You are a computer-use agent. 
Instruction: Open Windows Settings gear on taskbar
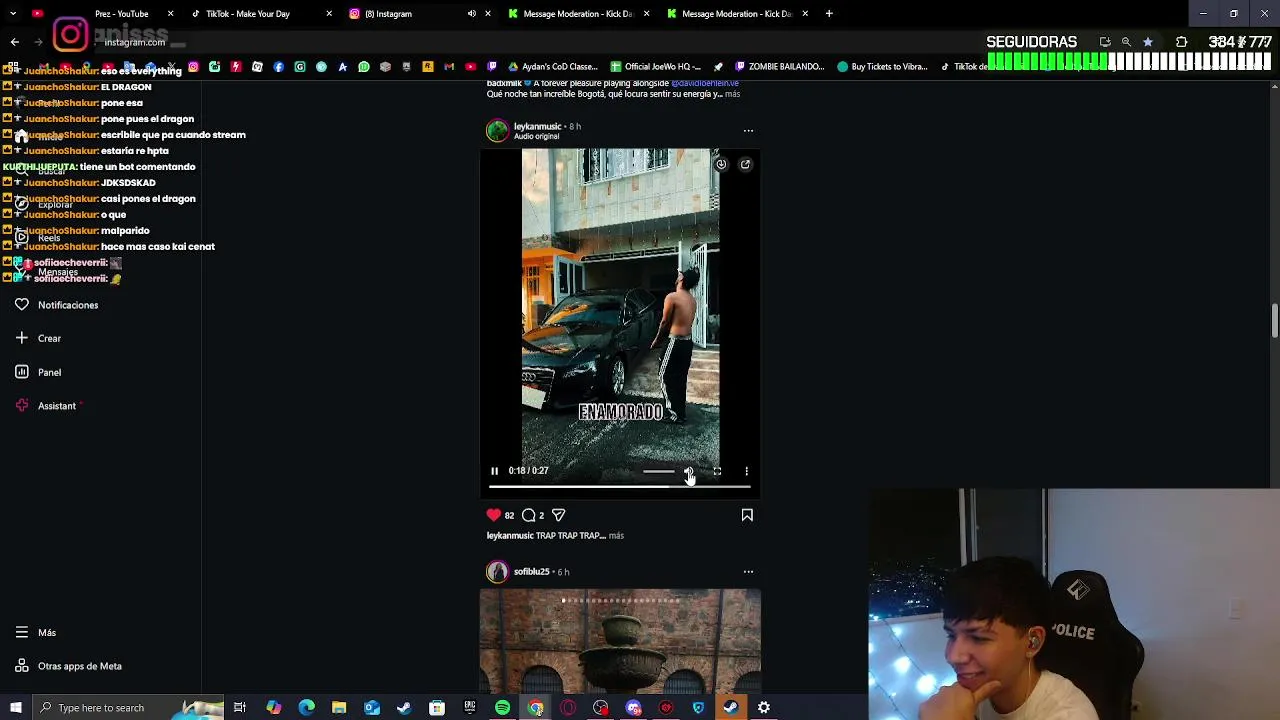[x=764, y=708]
